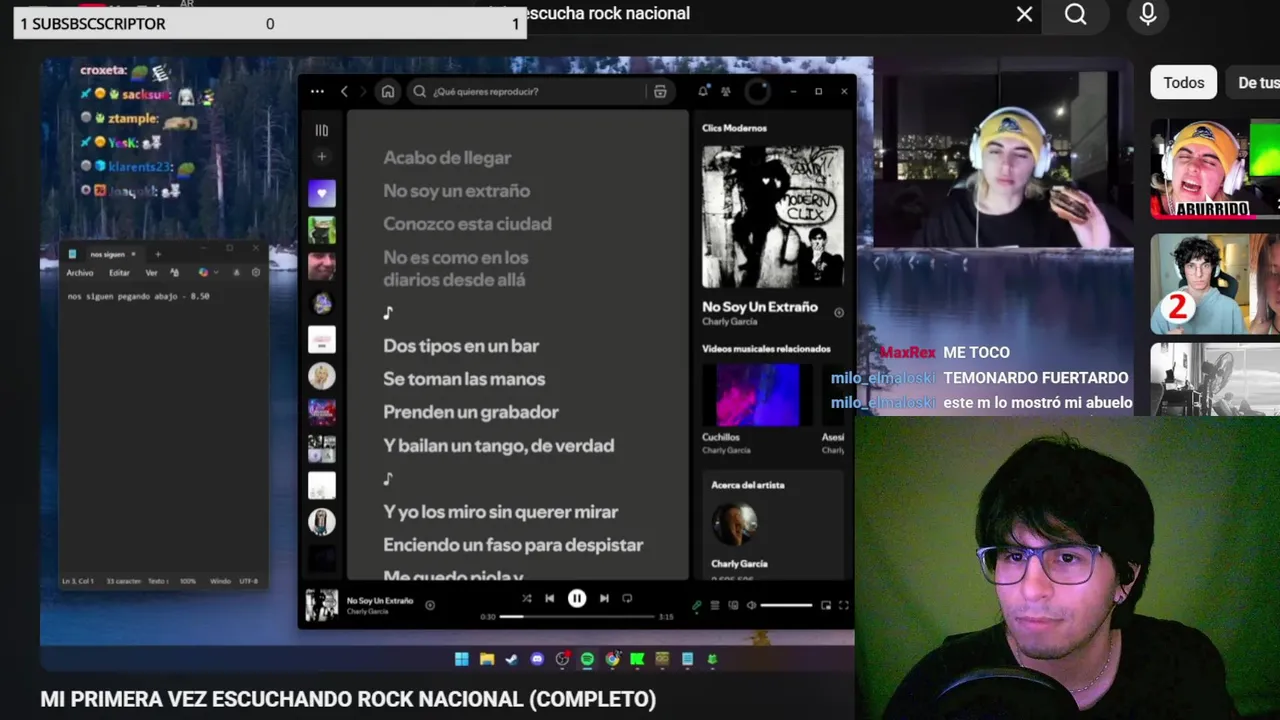Go back with Spotify's left arrow
Image resolution: width=1280 pixels, height=720 pixels.
pyautogui.click(x=344, y=91)
